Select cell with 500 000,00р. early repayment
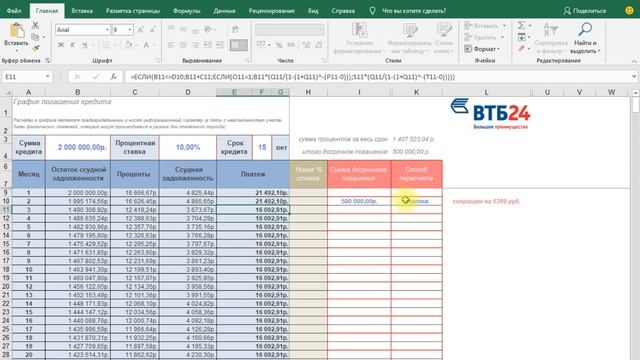640x360 pixels. pos(359,201)
